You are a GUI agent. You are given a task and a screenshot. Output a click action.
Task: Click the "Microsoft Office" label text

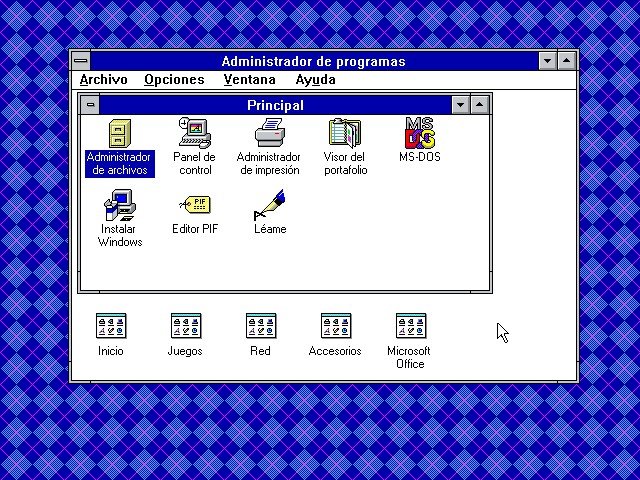click(409, 357)
